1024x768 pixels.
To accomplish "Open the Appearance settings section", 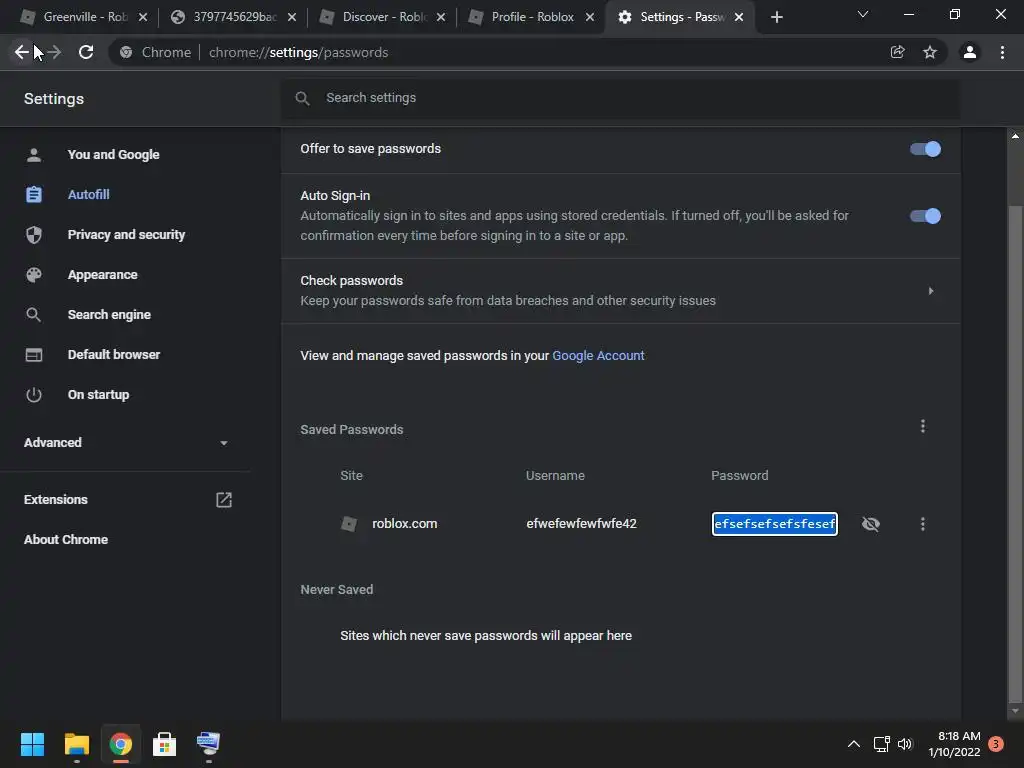I will click(103, 275).
